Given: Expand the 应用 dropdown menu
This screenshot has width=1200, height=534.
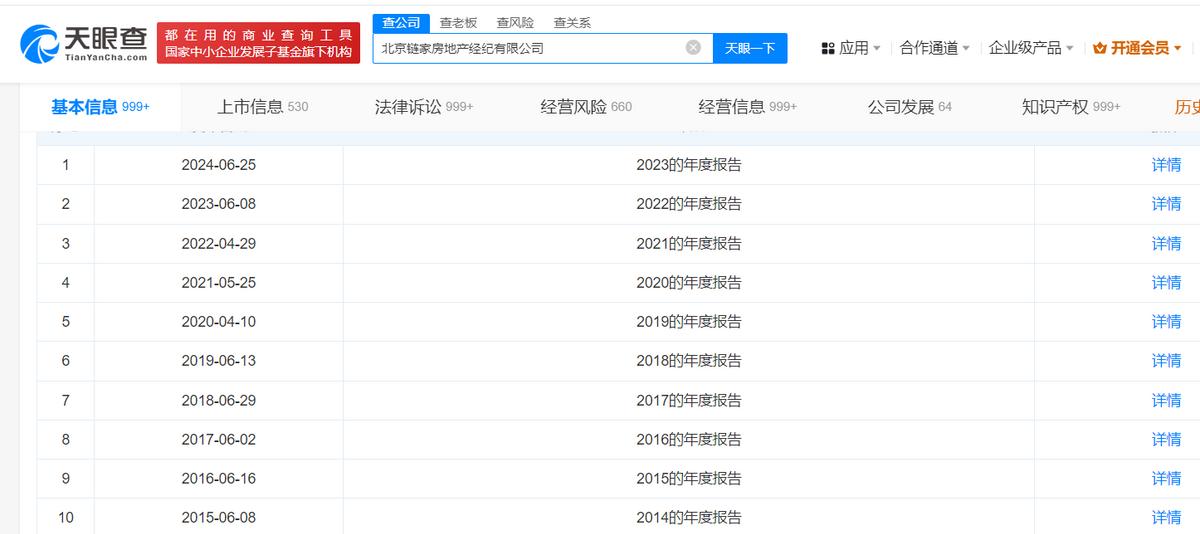Looking at the screenshot, I should (x=877, y=48).
